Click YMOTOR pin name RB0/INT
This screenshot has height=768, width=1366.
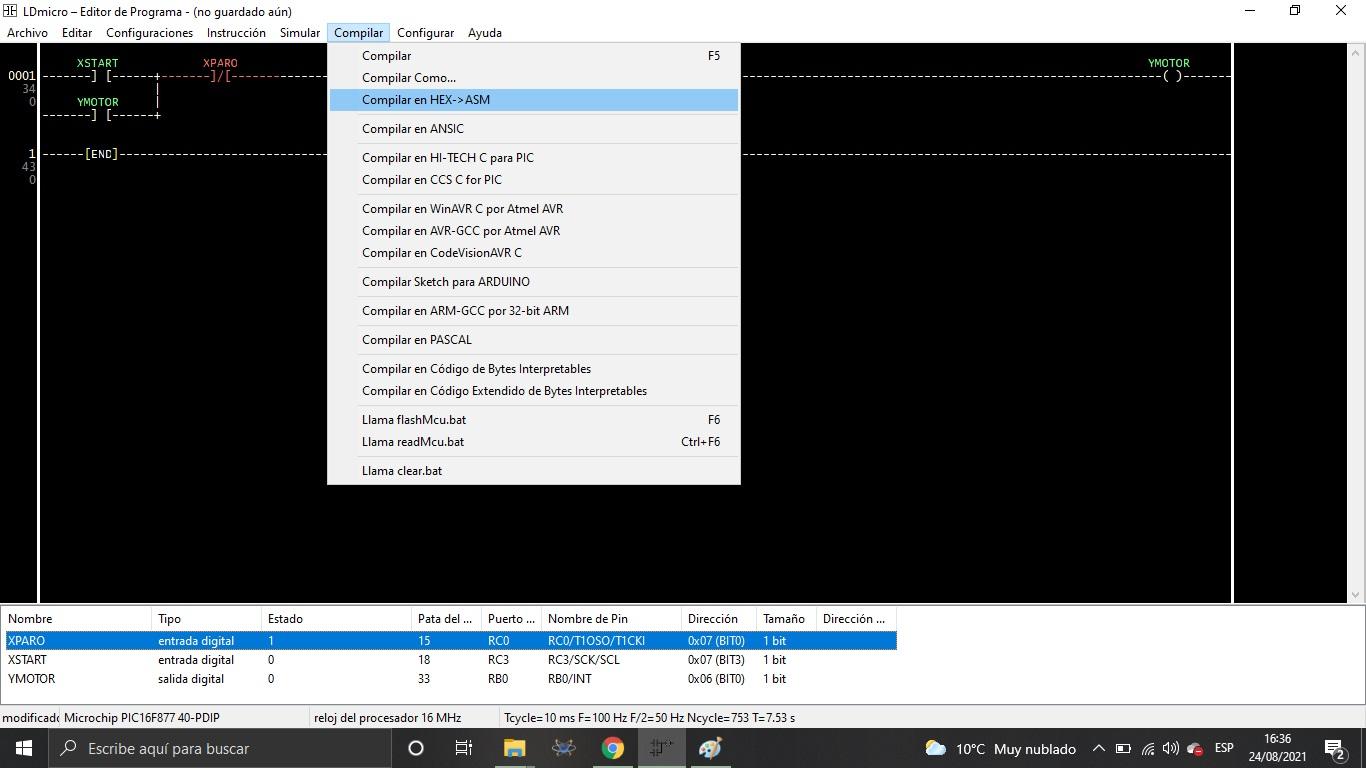coord(570,679)
